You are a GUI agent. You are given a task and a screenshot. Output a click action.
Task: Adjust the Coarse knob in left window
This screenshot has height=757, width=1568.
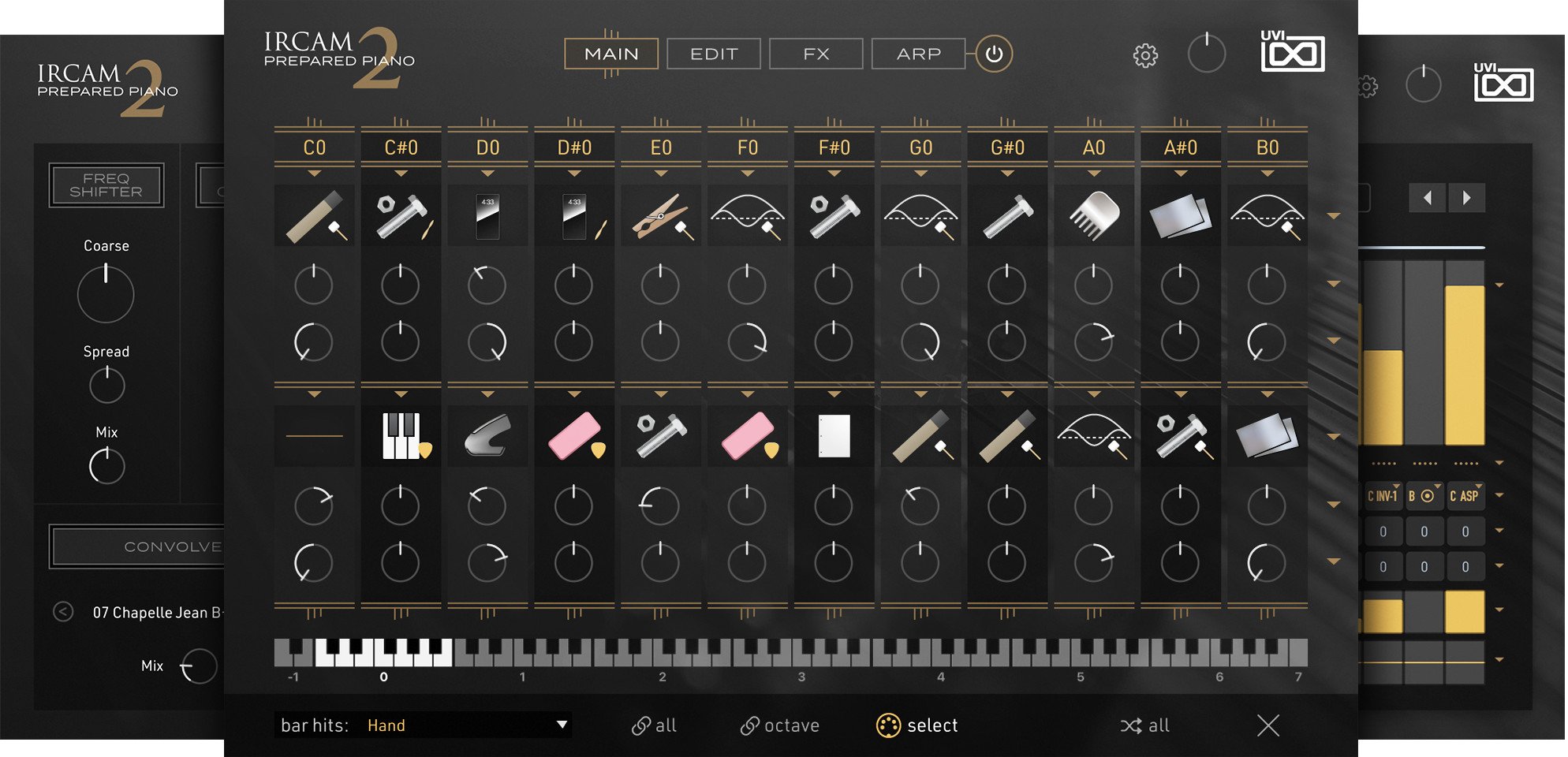click(106, 294)
